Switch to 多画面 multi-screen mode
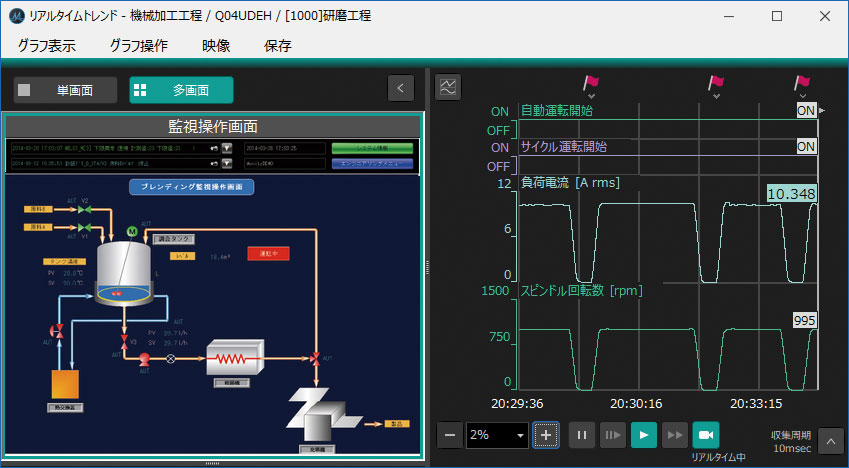849x468 pixels. [181, 90]
